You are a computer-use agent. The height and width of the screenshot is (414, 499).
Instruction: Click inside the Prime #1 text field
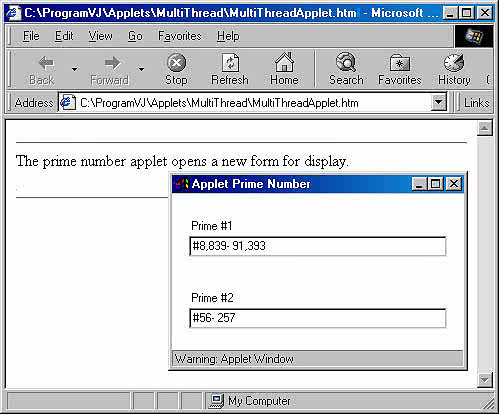pos(318,246)
